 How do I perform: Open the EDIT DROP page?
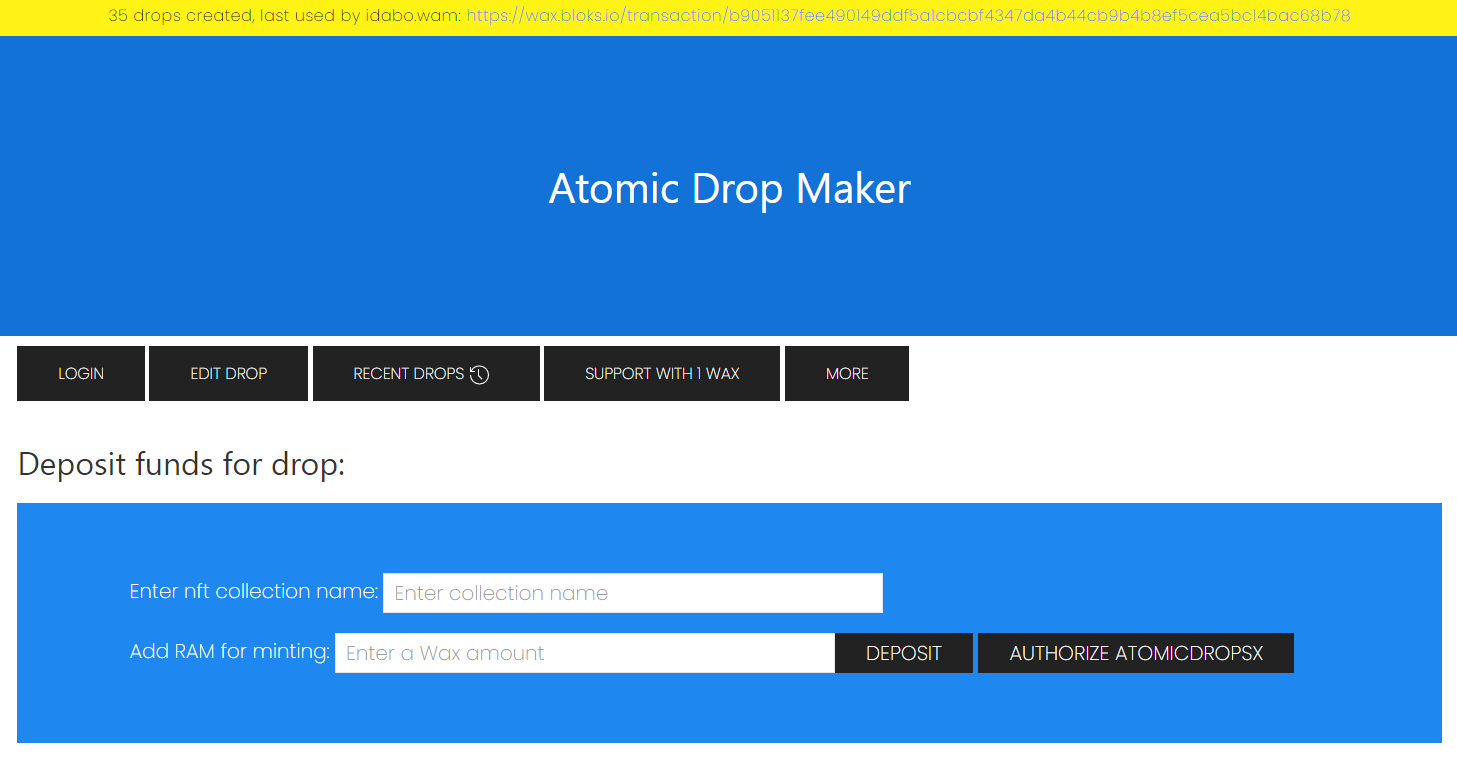click(229, 374)
